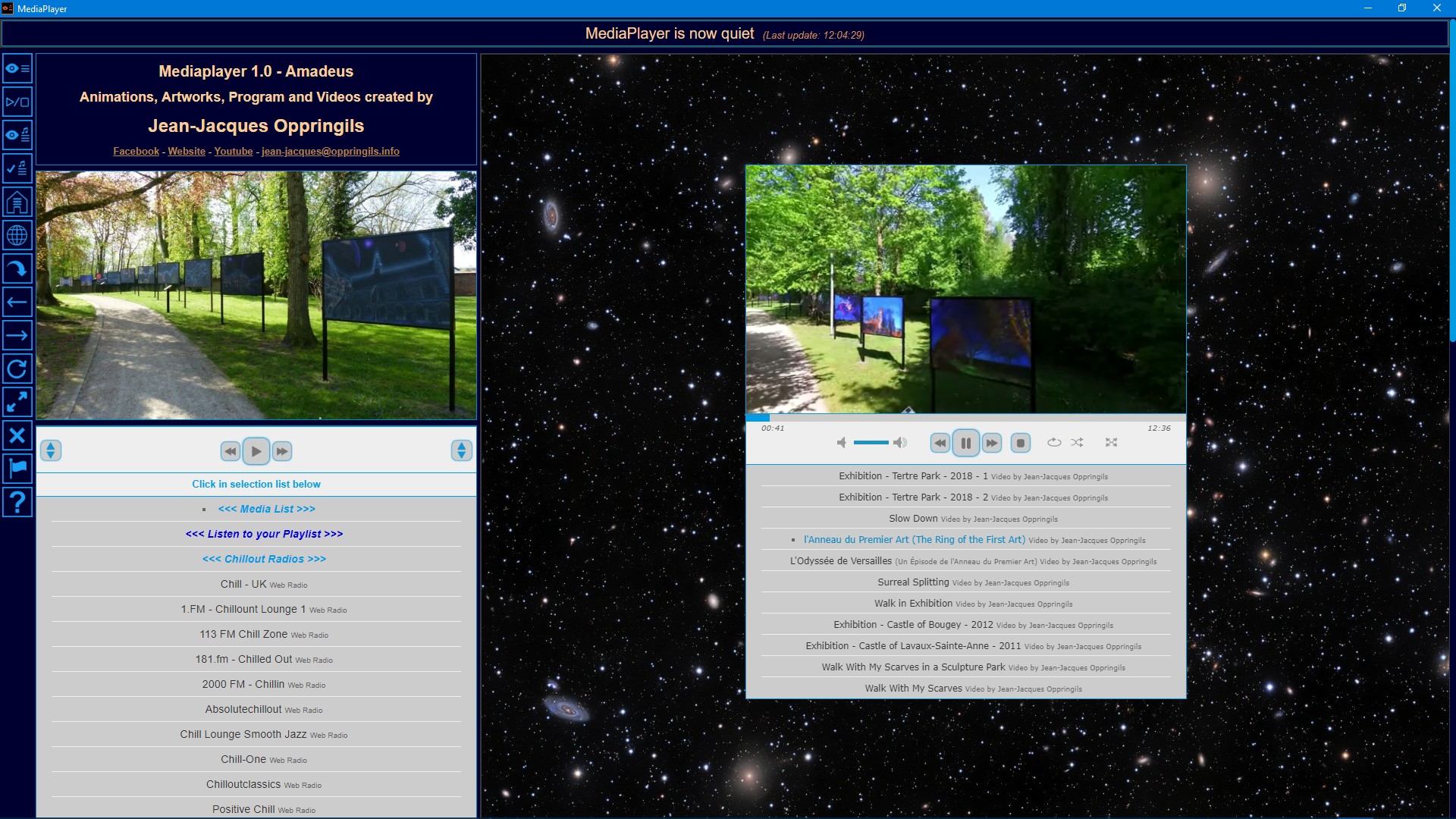Viewport: 1456px width, 819px height.
Task: Select Slow Down video in playlist
Action: (x=913, y=519)
